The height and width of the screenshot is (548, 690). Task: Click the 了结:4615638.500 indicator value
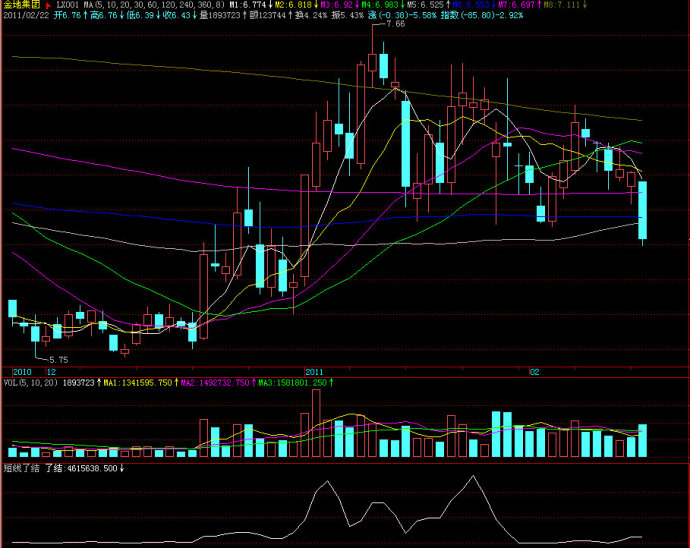pos(81,468)
